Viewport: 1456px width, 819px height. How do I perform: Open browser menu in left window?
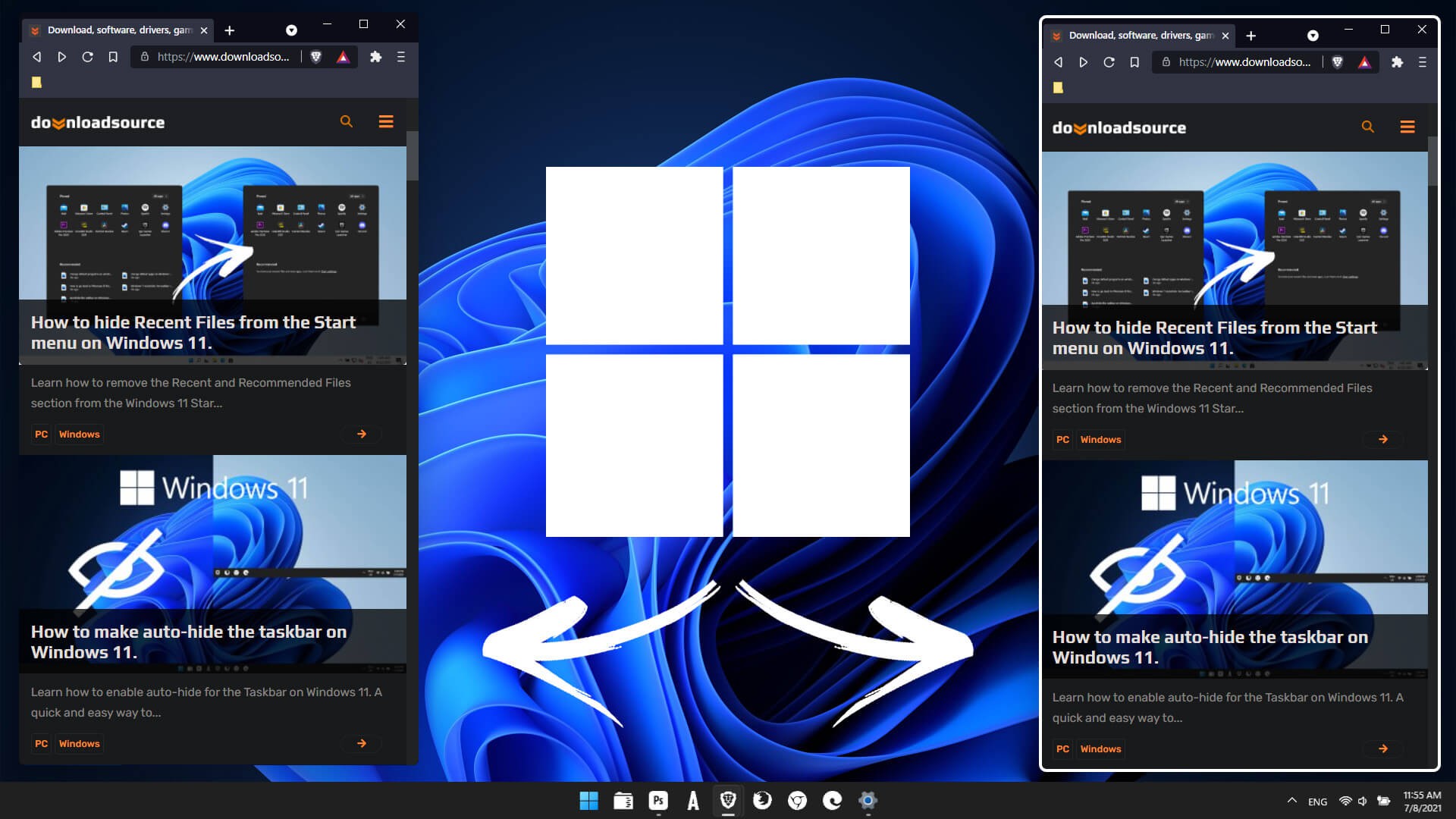click(x=401, y=57)
